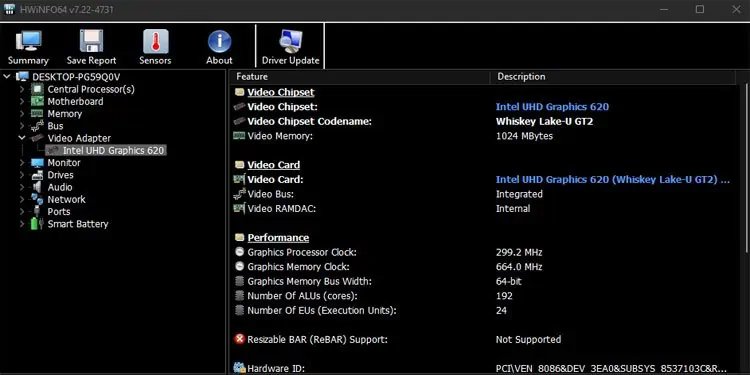The height and width of the screenshot is (375, 750).
Task: Click the Network icon in tree
Action: pos(37,199)
